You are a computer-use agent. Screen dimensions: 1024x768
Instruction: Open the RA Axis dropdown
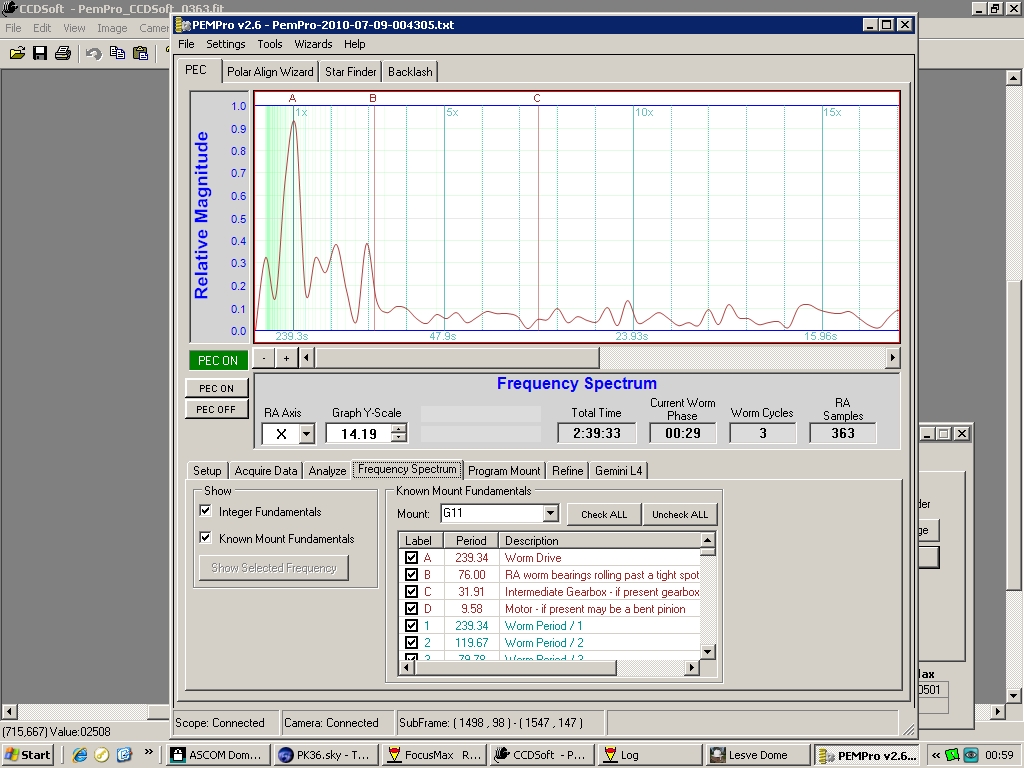[306, 434]
